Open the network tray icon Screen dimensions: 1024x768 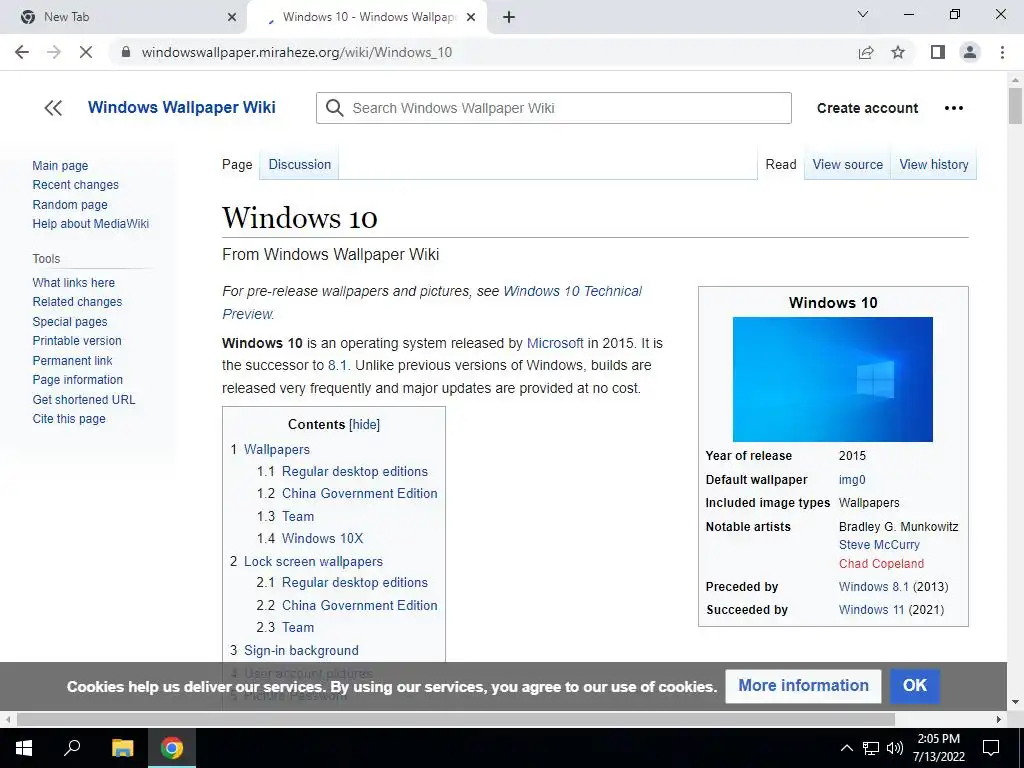point(871,748)
